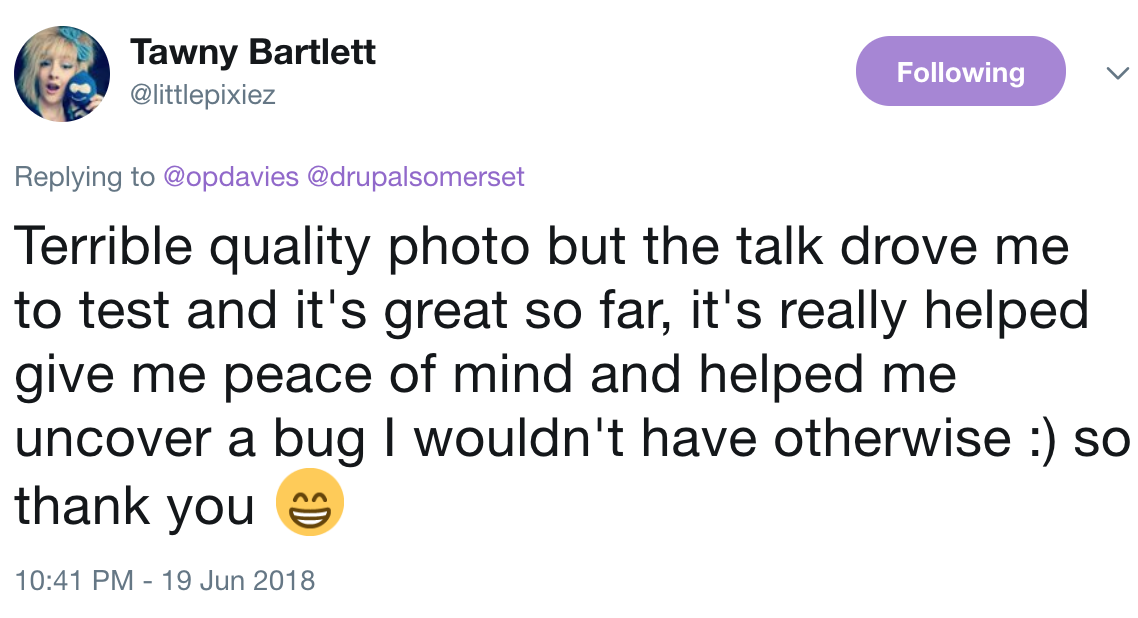Visit the @drupalsomerset mention link
Screen dimensions: 1138x618
click(416, 177)
